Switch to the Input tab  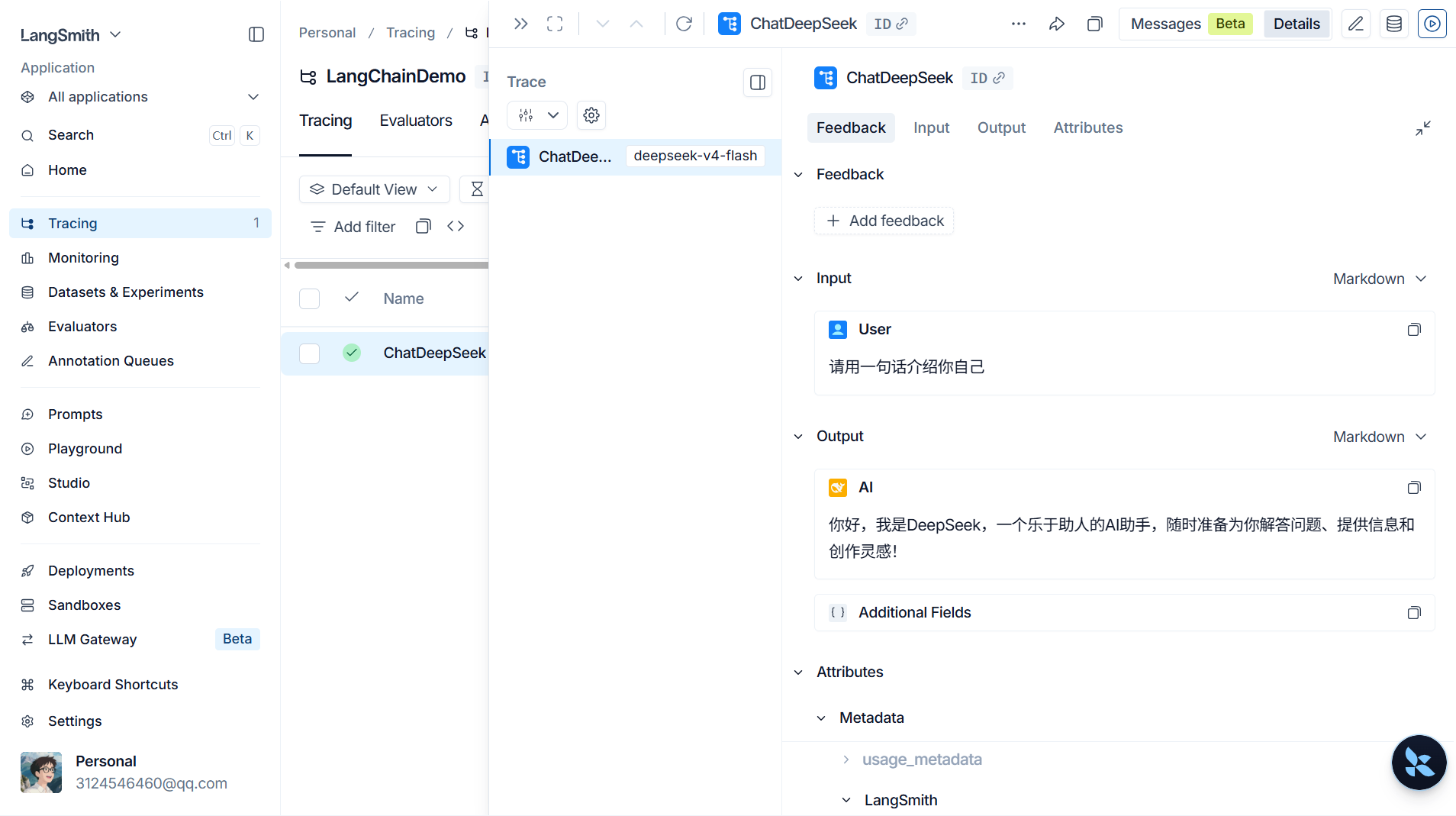click(931, 127)
